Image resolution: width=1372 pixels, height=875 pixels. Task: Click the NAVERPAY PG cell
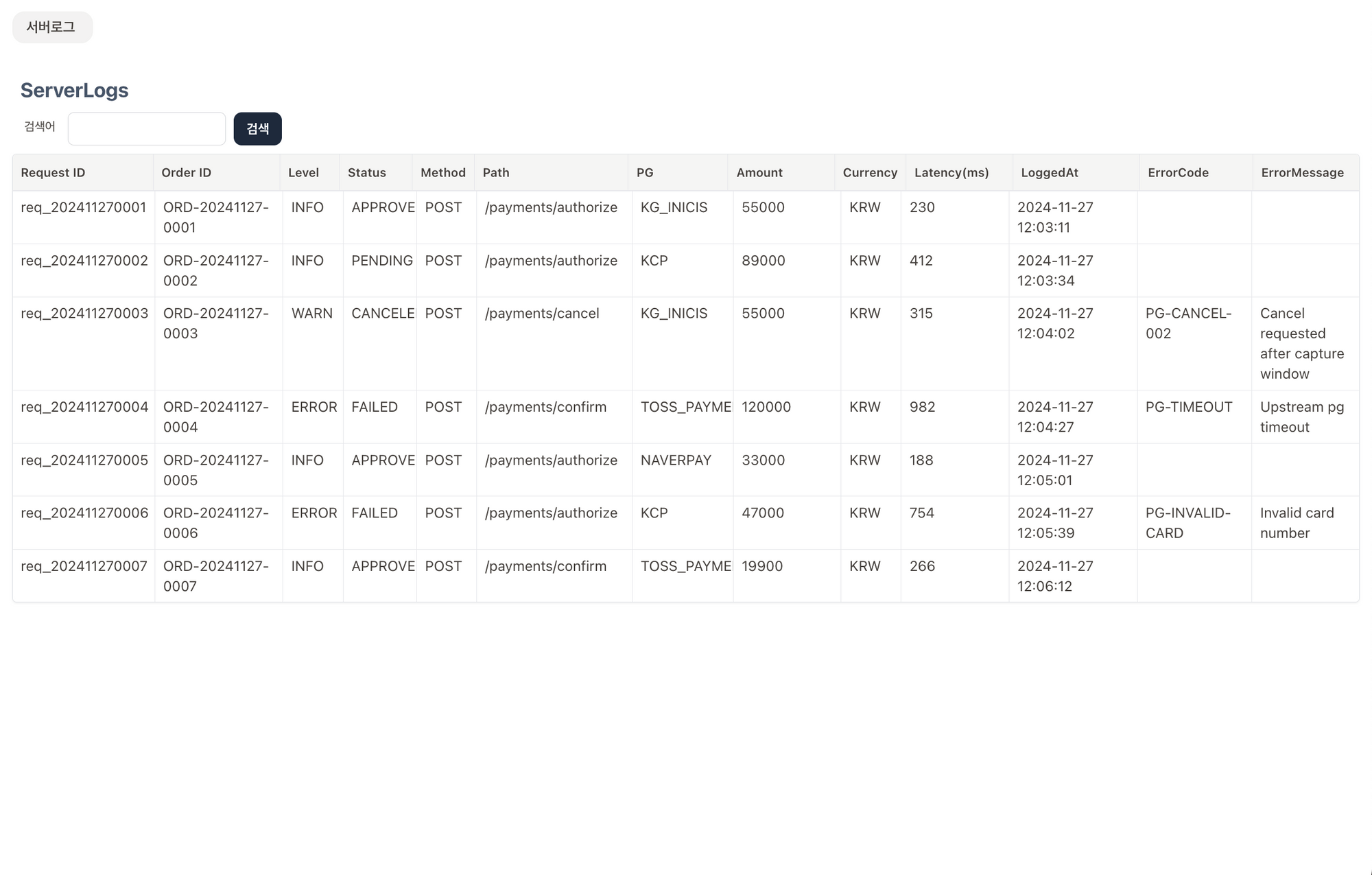tap(675, 460)
